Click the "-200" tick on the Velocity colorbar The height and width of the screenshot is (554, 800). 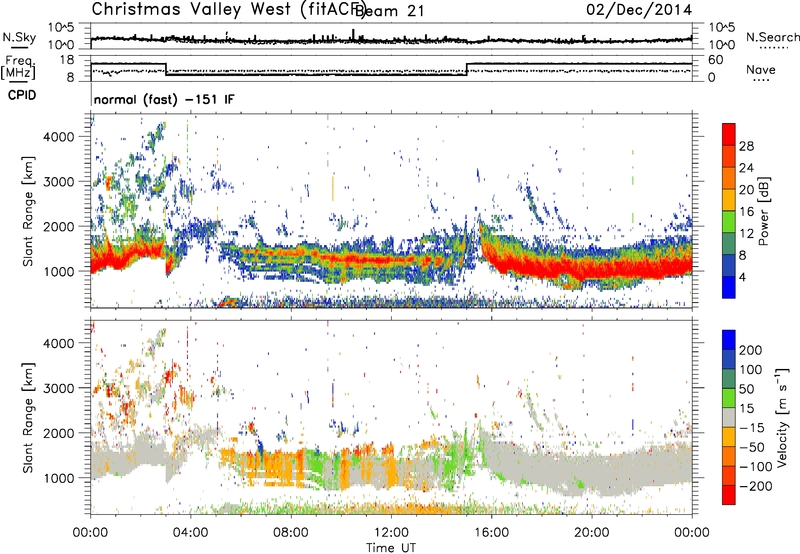click(x=756, y=486)
